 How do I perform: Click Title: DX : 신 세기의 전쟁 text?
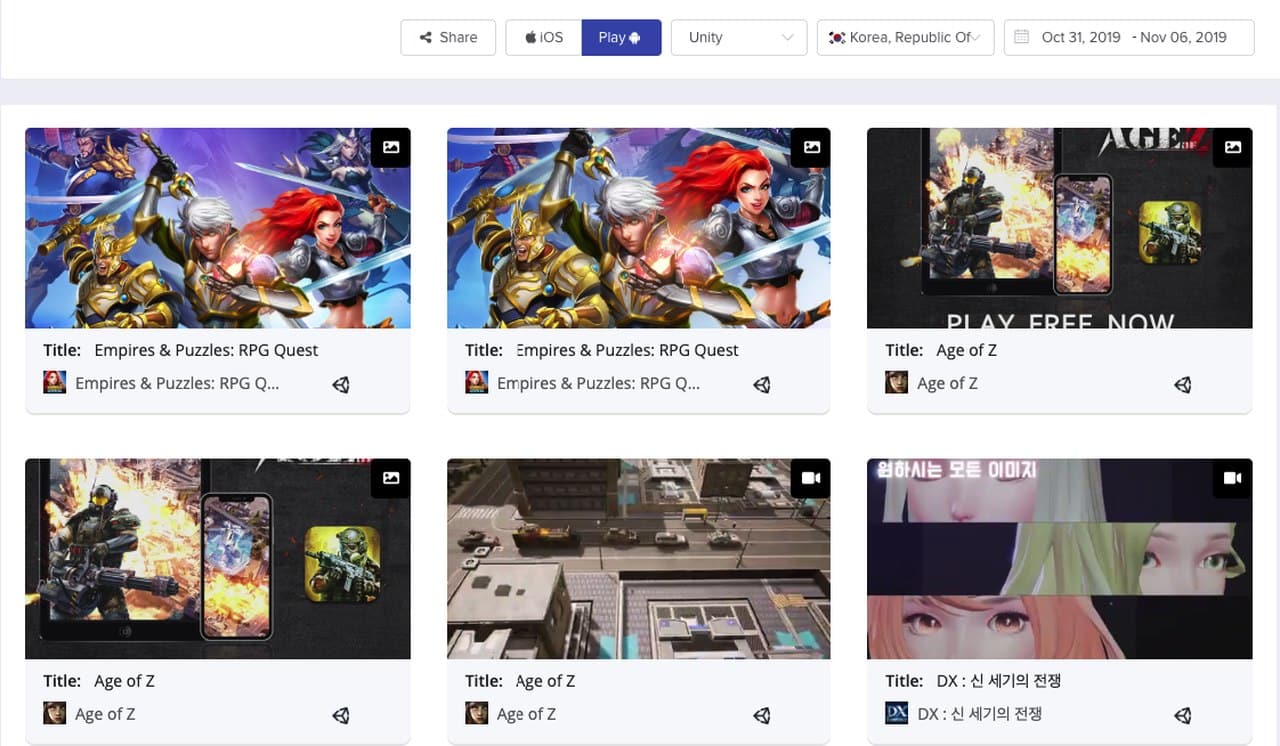973,681
